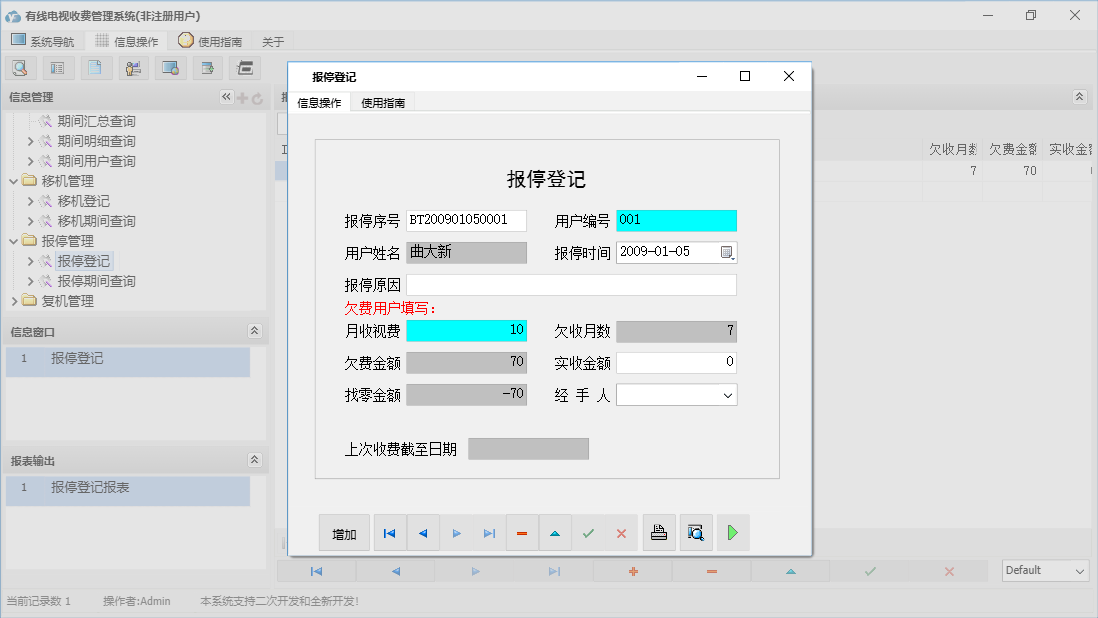Click the 增加 button to add a record
The height and width of the screenshot is (618, 1098).
[x=344, y=532]
